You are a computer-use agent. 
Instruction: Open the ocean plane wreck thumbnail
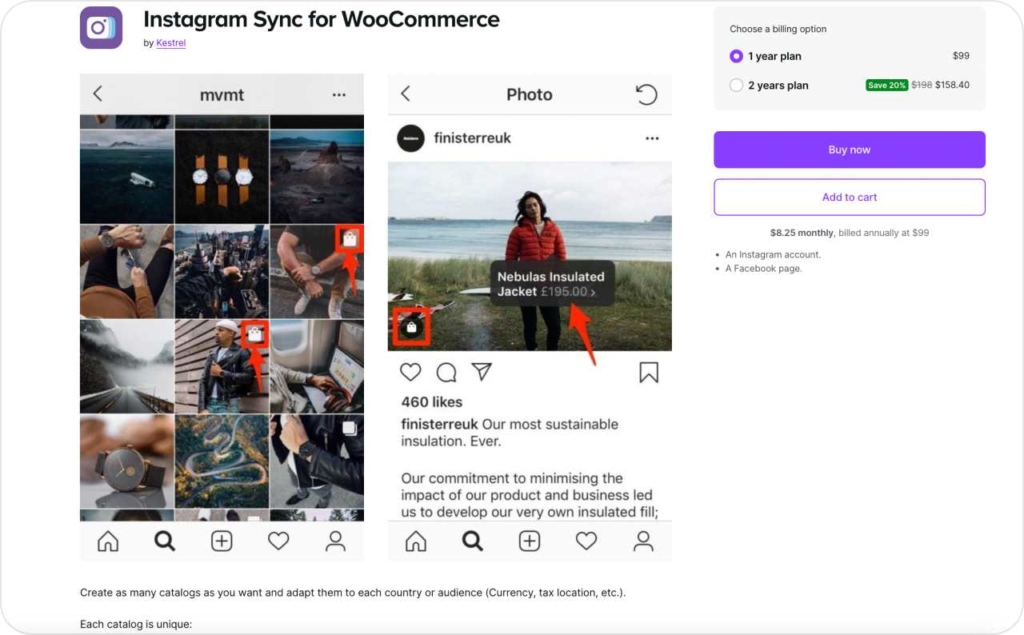pos(127,176)
